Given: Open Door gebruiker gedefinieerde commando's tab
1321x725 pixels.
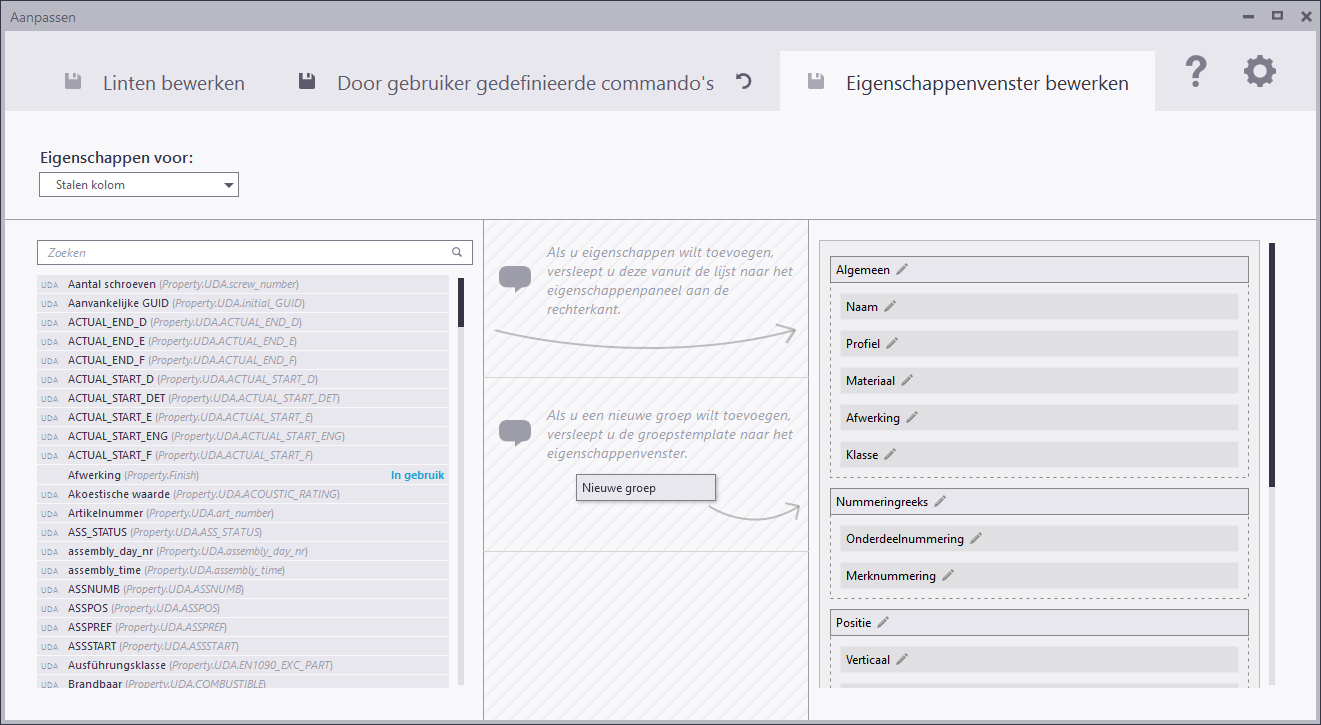Looking at the screenshot, I should point(507,83).
